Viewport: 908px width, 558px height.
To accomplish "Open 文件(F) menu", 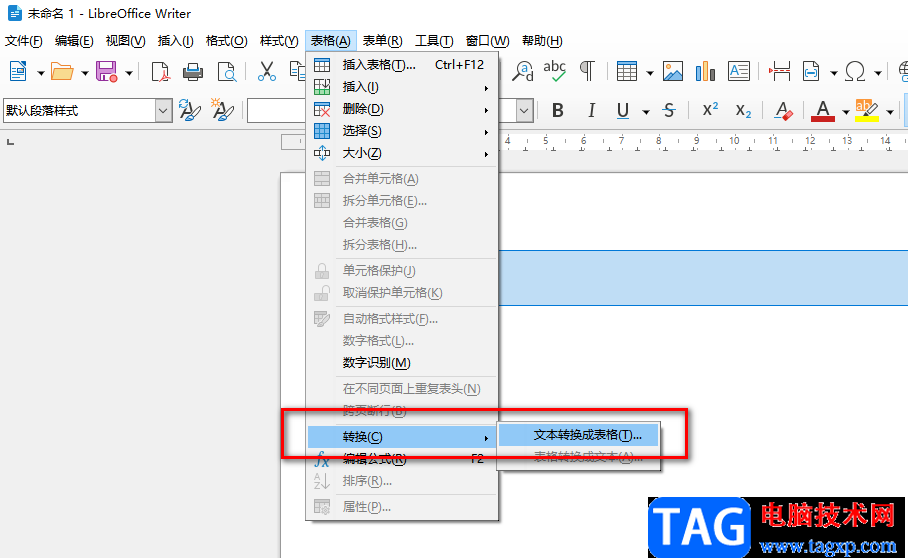I will [x=24, y=41].
